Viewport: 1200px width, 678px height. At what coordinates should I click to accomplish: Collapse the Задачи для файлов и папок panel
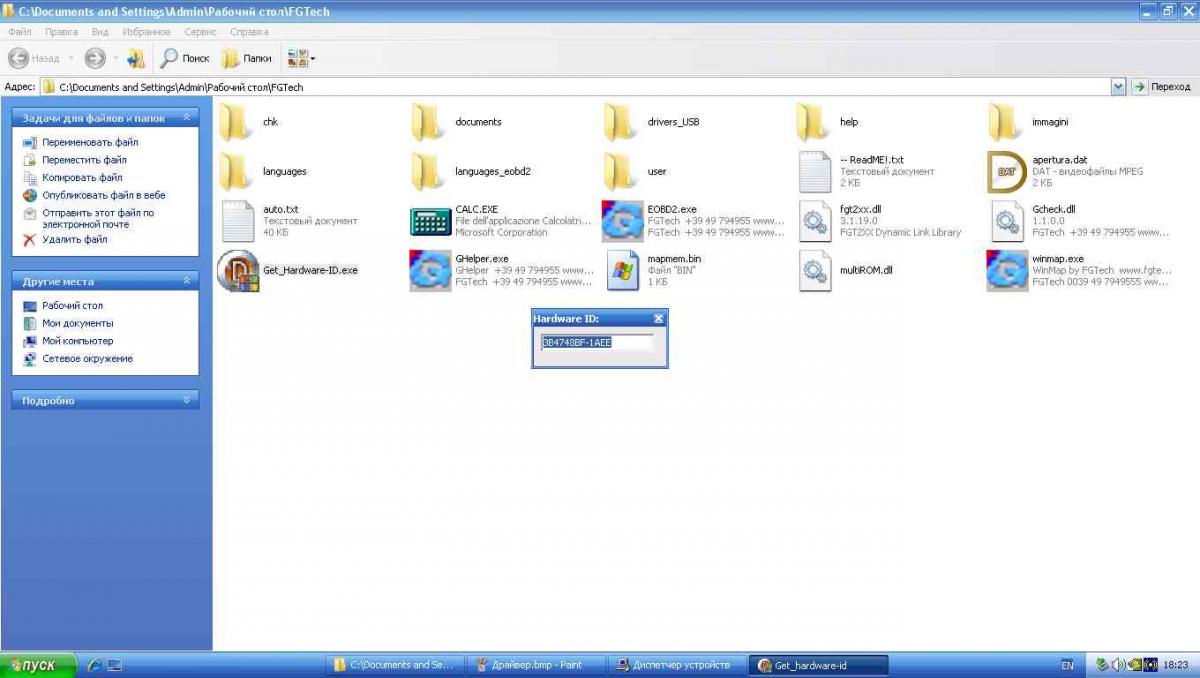coord(186,118)
